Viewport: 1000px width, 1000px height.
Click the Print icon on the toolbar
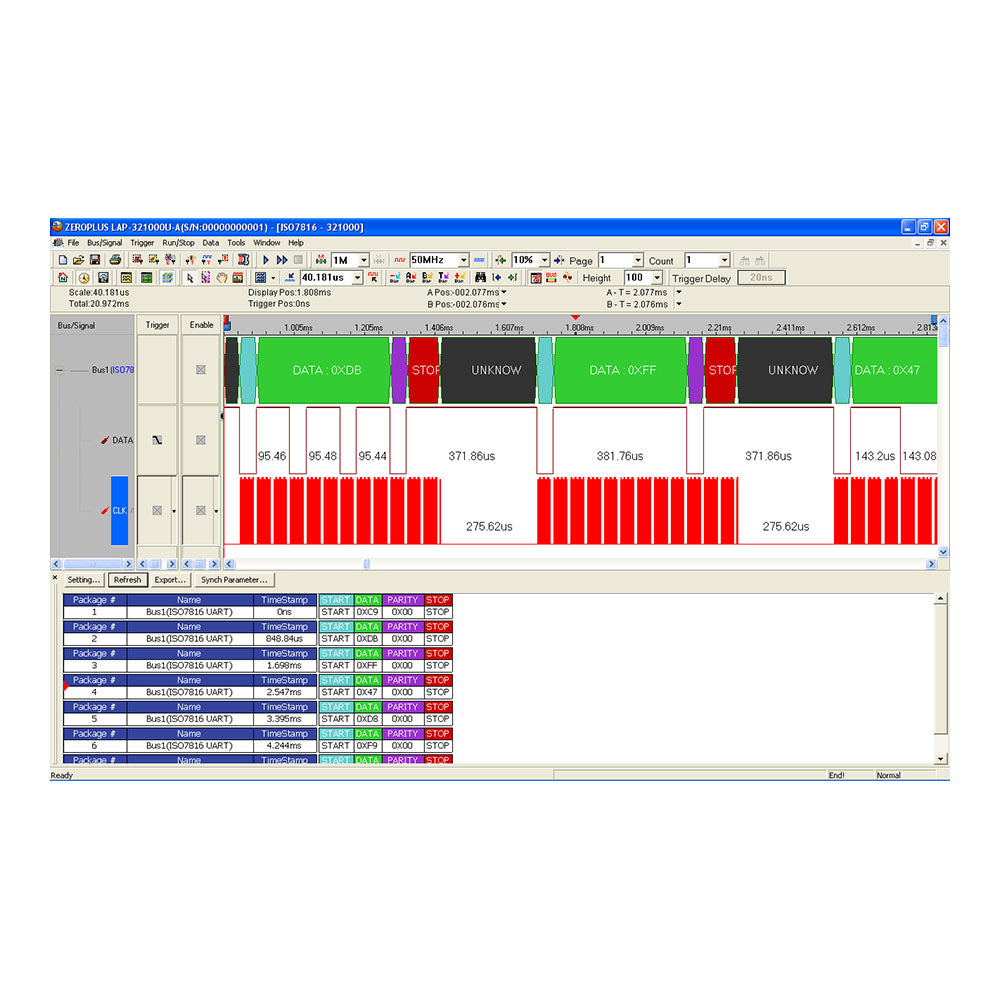(115, 260)
